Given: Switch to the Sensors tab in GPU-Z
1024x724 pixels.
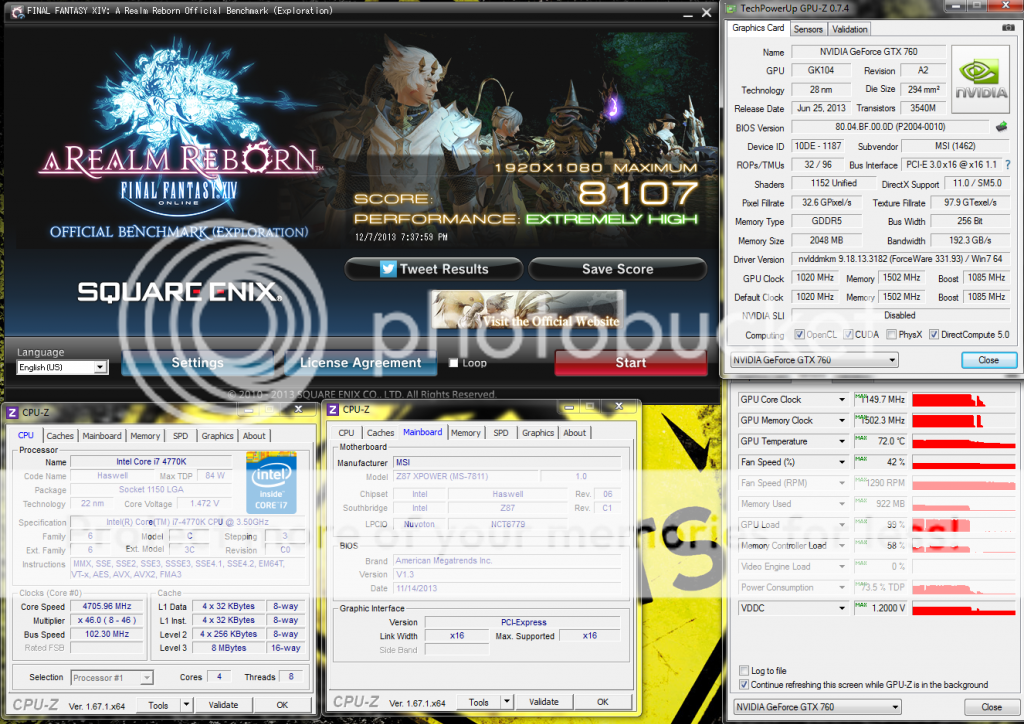Looking at the screenshot, I should click(808, 29).
